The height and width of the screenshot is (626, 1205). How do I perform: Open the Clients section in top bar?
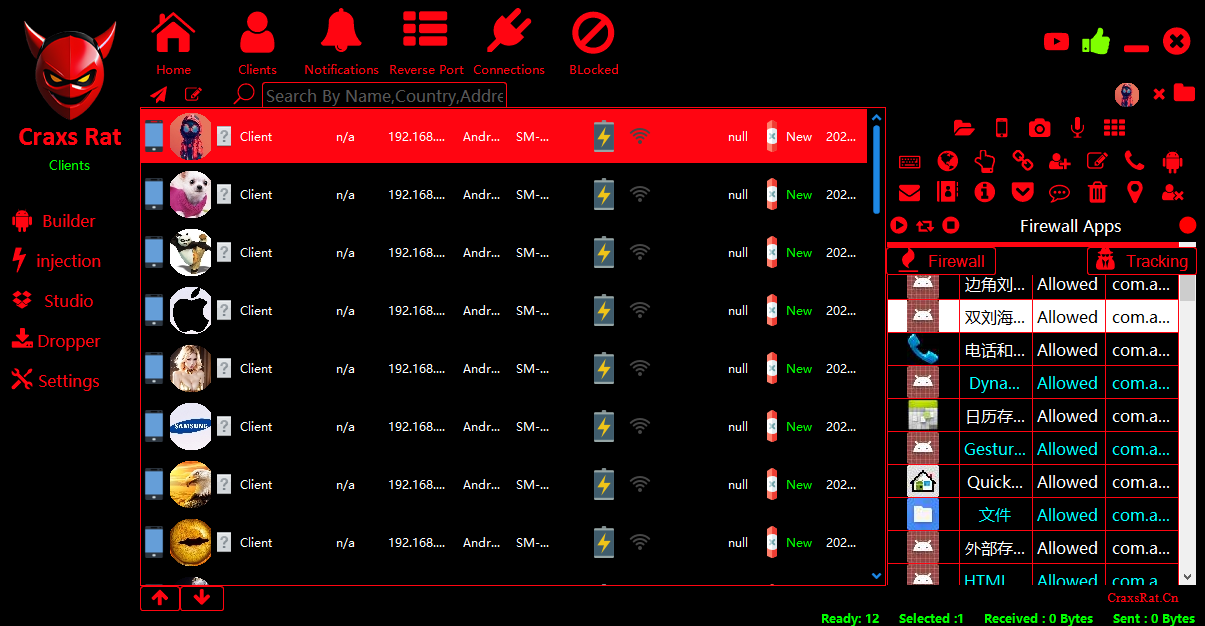[x=257, y=42]
